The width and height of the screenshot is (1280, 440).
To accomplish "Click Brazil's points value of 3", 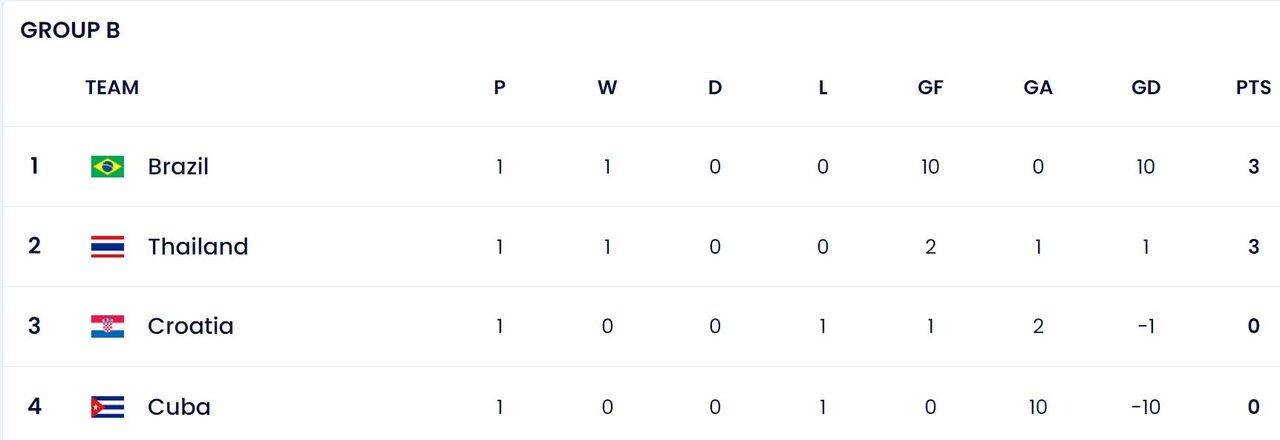I will [x=1254, y=167].
